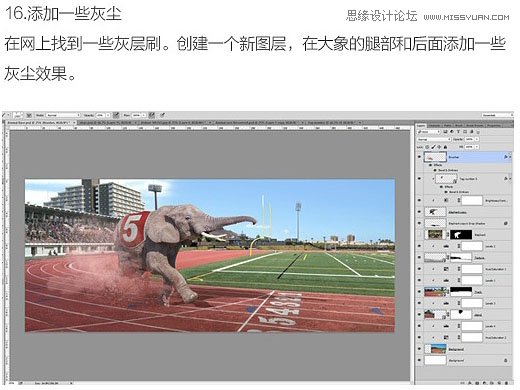Click the Flow value field in options bar
520x390 pixels.
click(x=137, y=115)
